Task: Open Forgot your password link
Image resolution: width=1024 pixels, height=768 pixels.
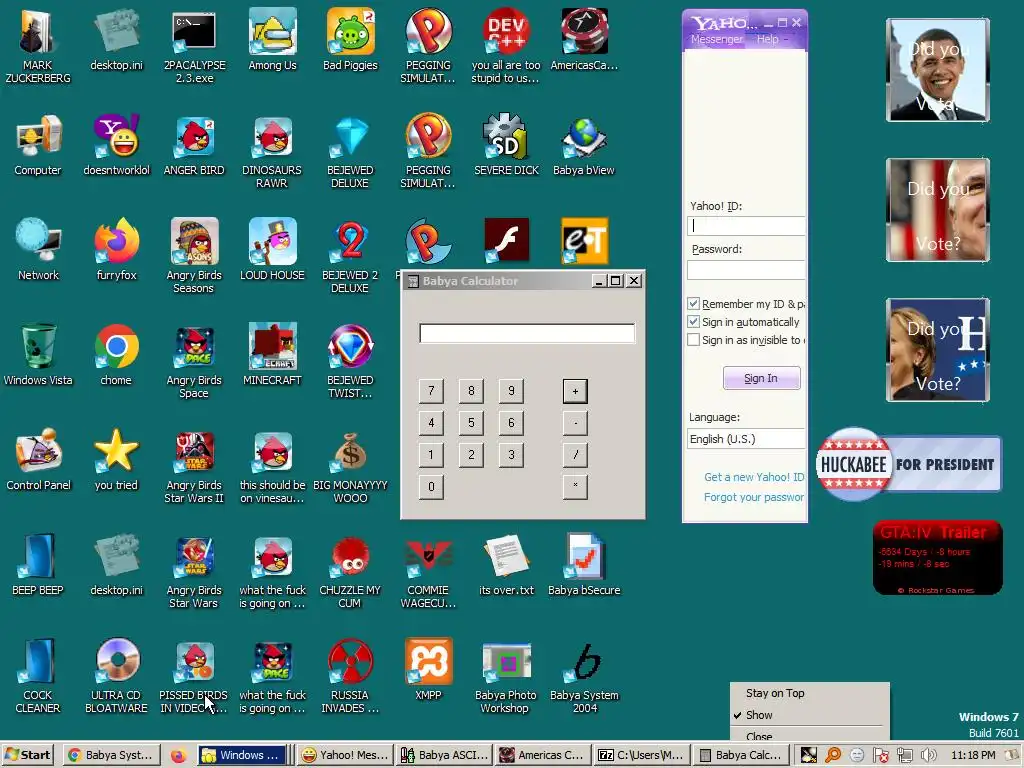Action: [754, 497]
